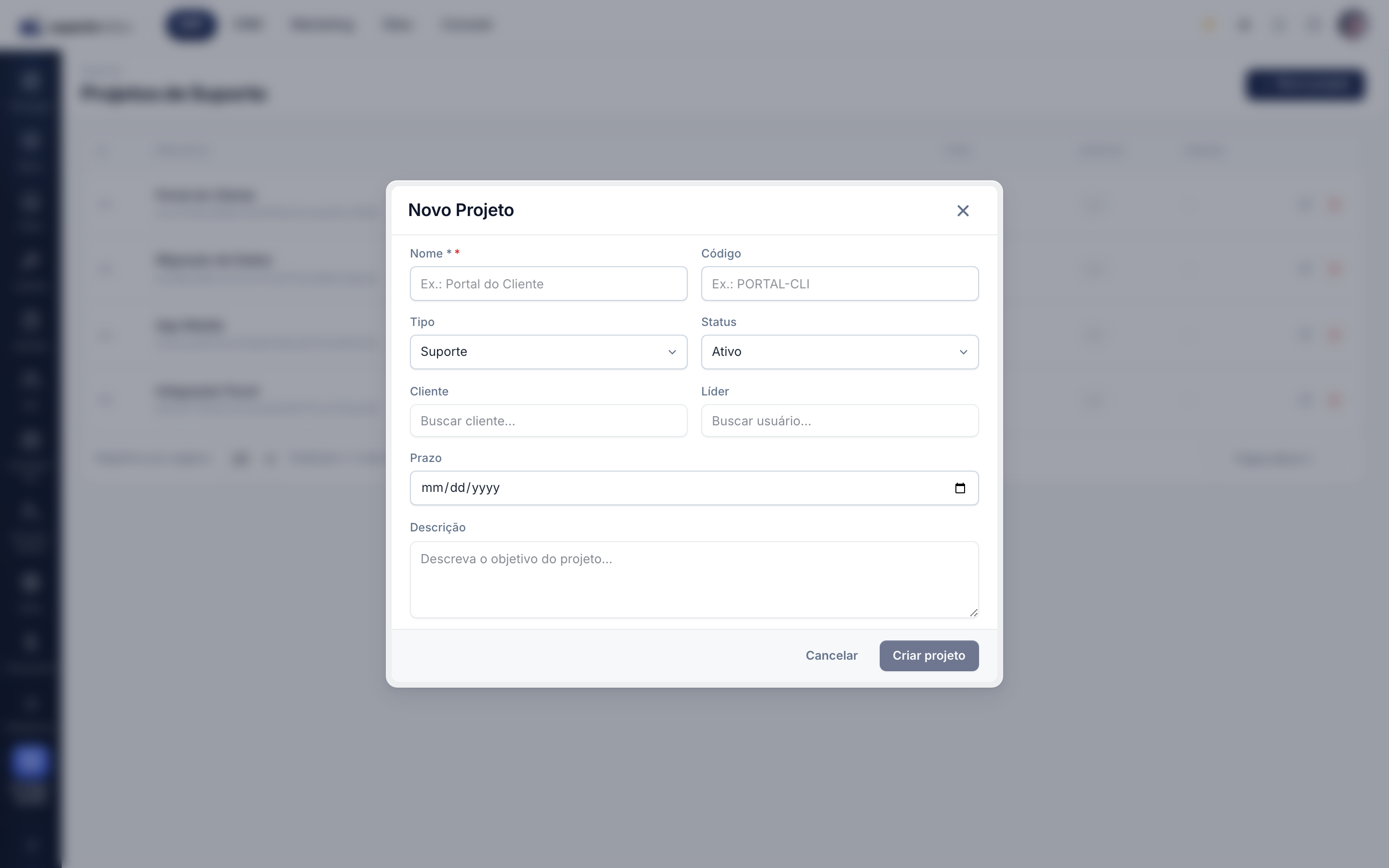Submit with Criar projeto button

click(929, 656)
